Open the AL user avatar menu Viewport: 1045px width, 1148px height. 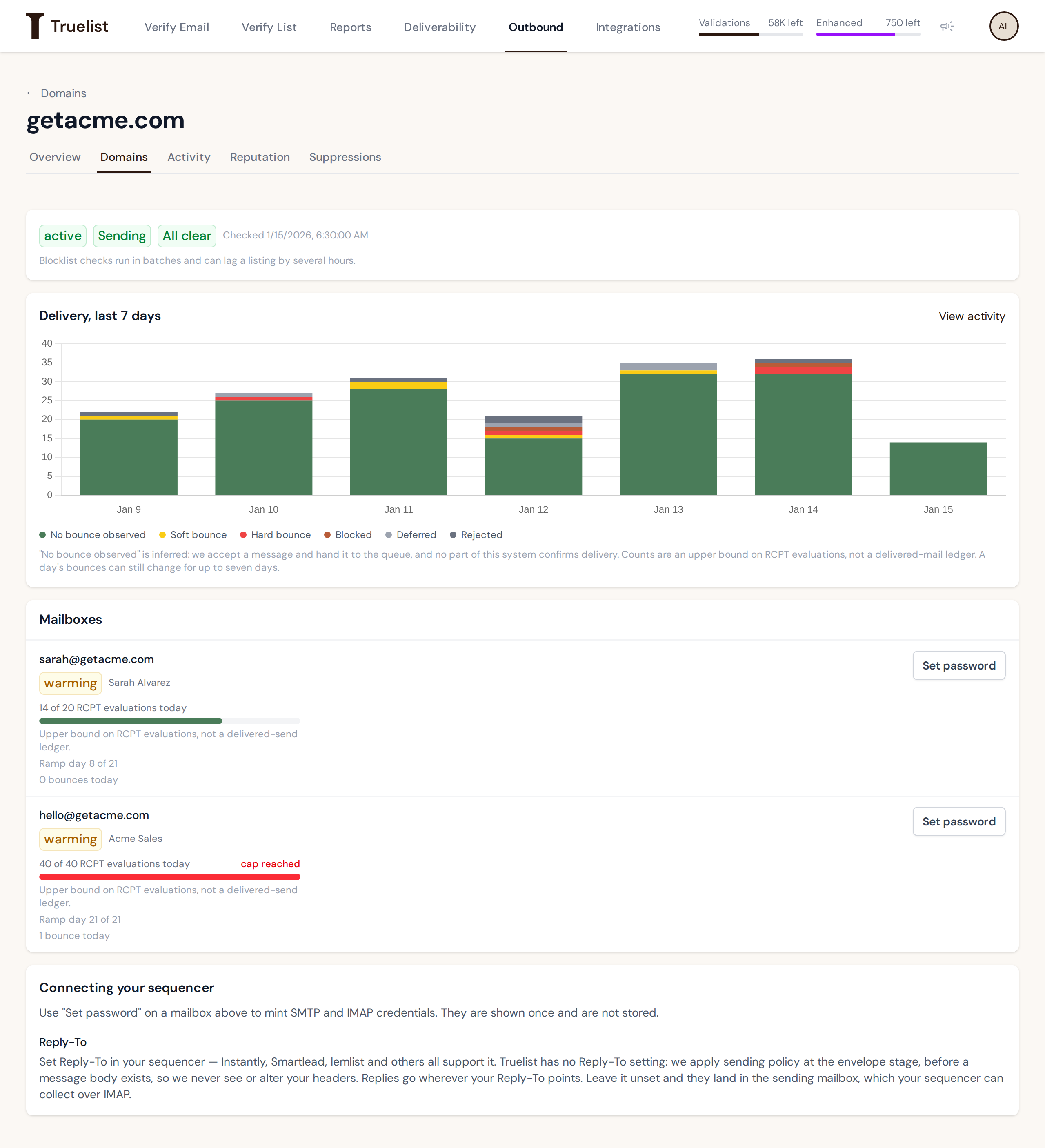pos(1003,26)
